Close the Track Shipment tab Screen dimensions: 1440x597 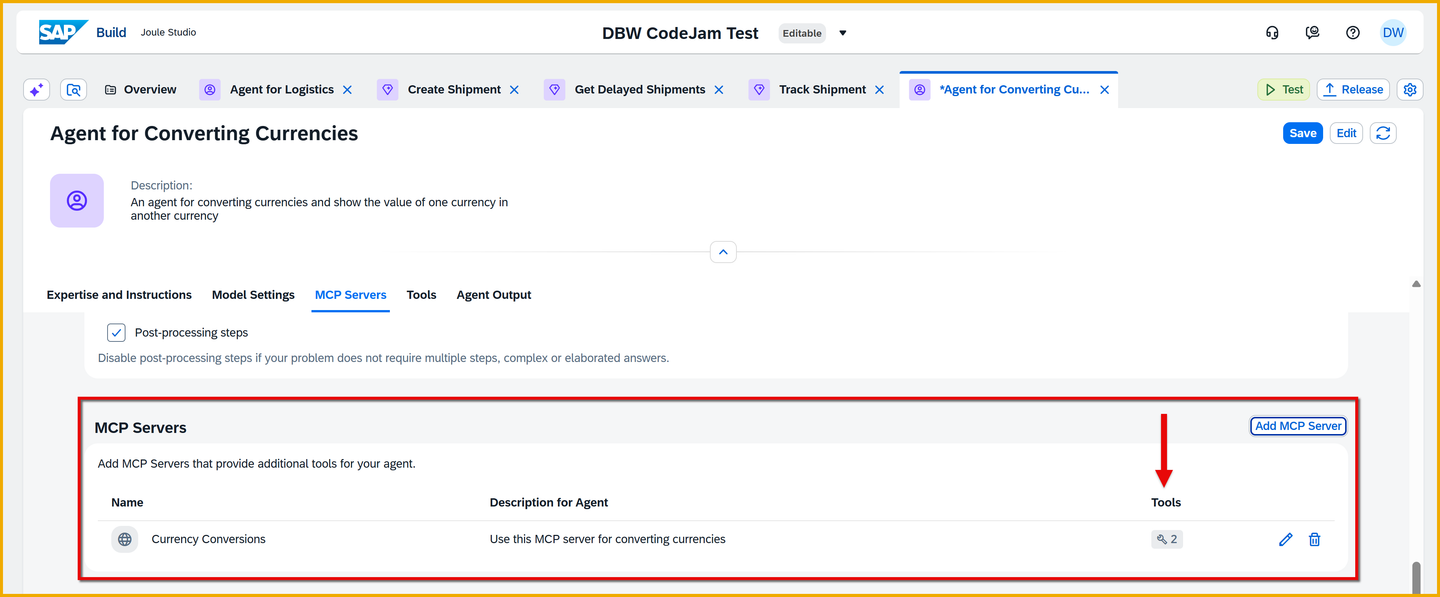tap(879, 90)
